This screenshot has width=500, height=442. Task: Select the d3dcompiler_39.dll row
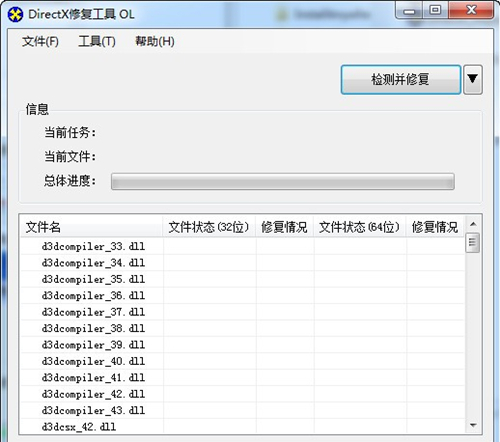point(242,345)
